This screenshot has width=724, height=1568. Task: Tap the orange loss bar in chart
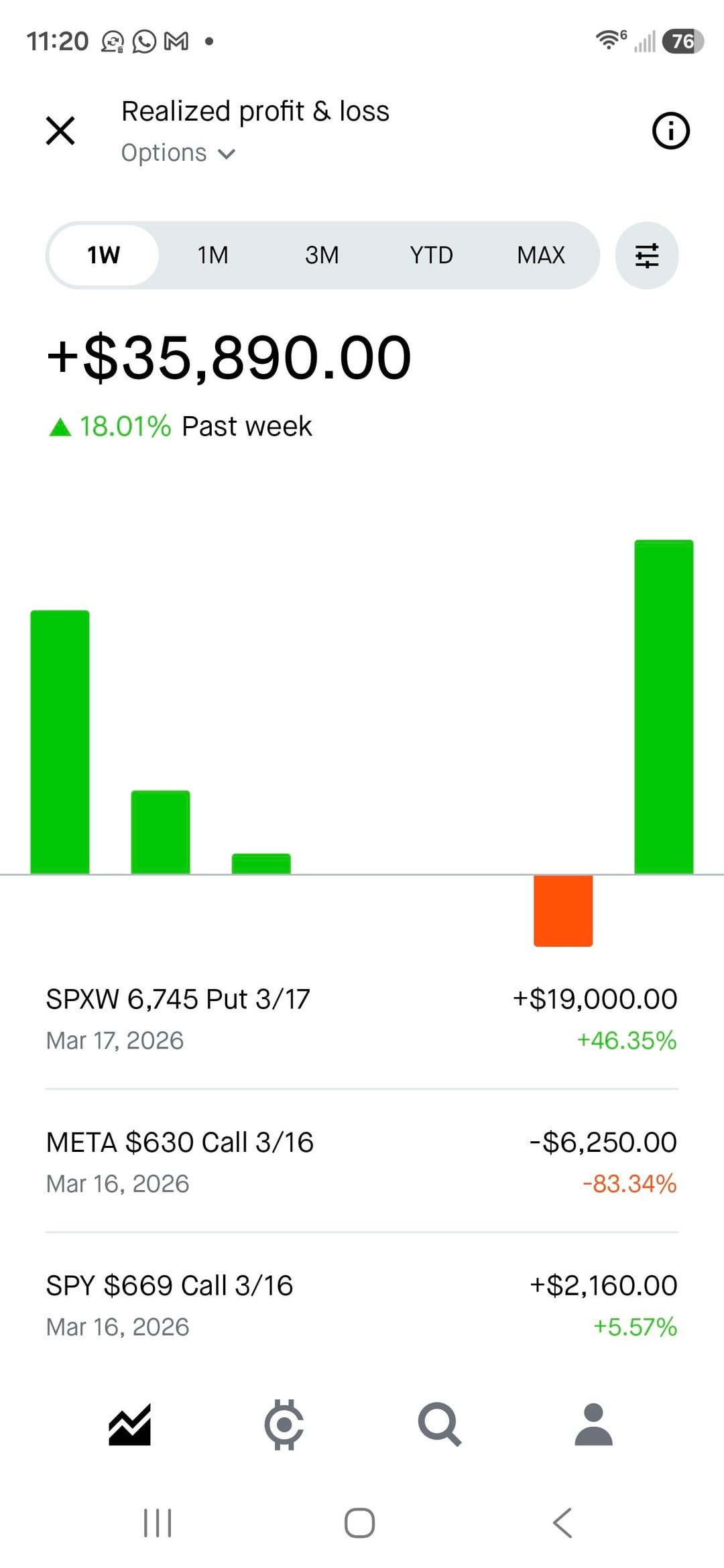coord(563,911)
